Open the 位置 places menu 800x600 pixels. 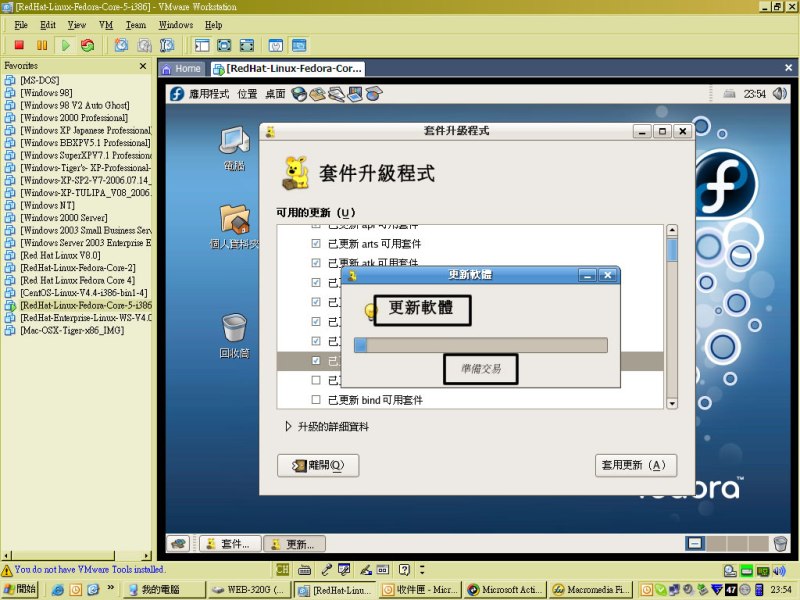click(x=247, y=94)
